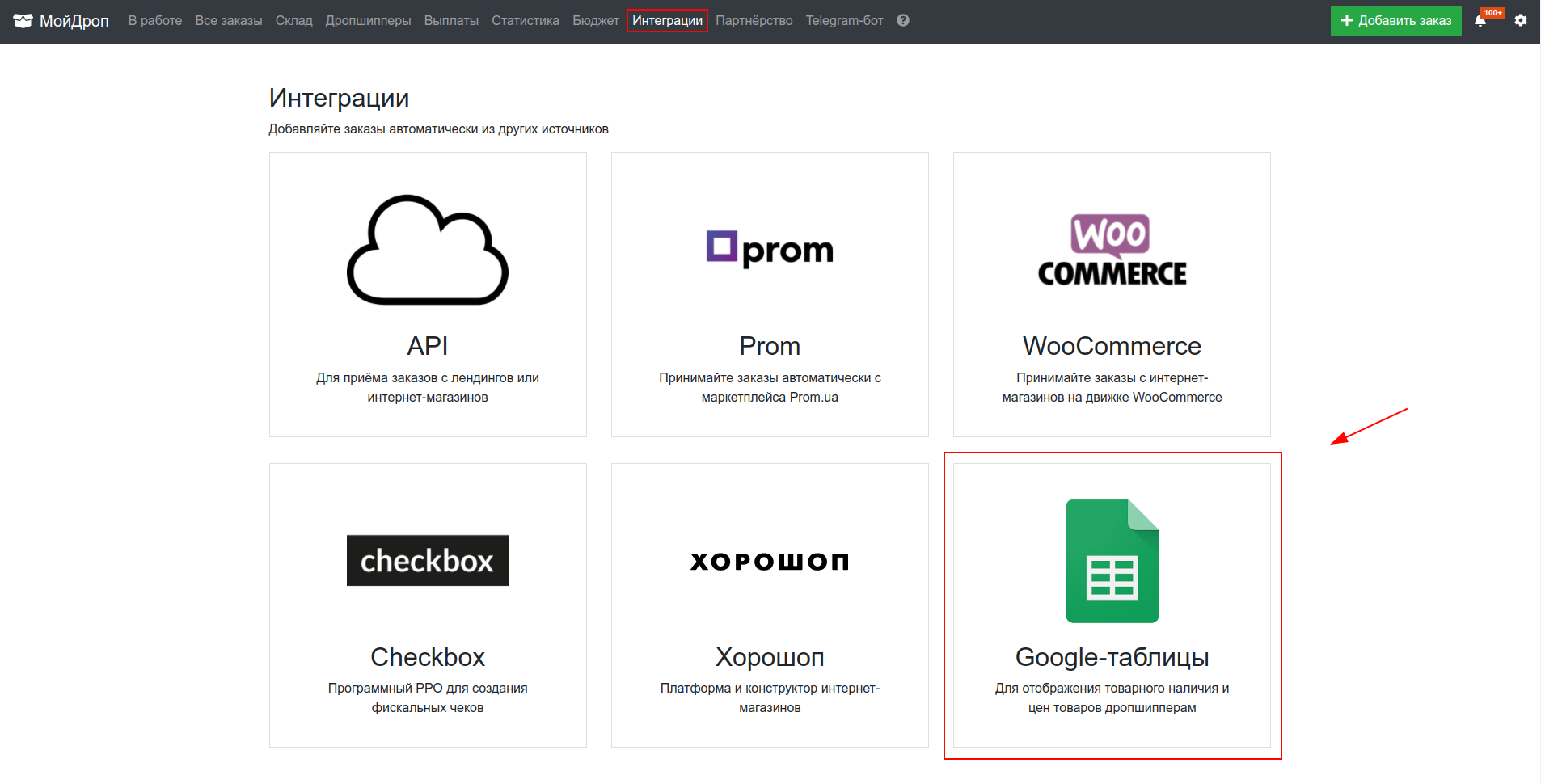The width and height of the screenshot is (1541, 784).
Task: Open Бюджет menu item
Action: 596,21
